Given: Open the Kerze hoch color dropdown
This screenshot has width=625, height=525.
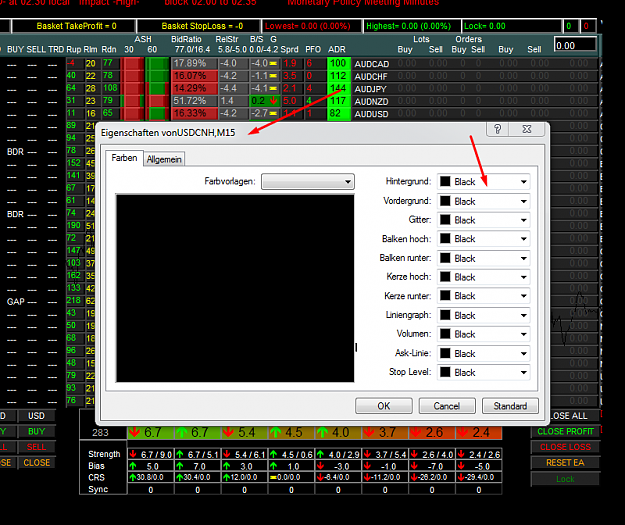Looking at the screenshot, I should [483, 277].
